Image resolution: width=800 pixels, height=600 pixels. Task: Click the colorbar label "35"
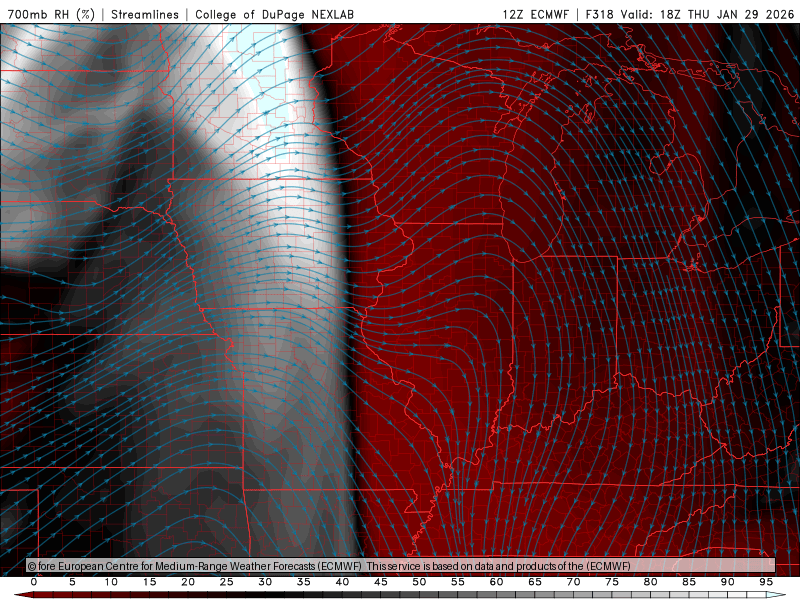[304, 582]
